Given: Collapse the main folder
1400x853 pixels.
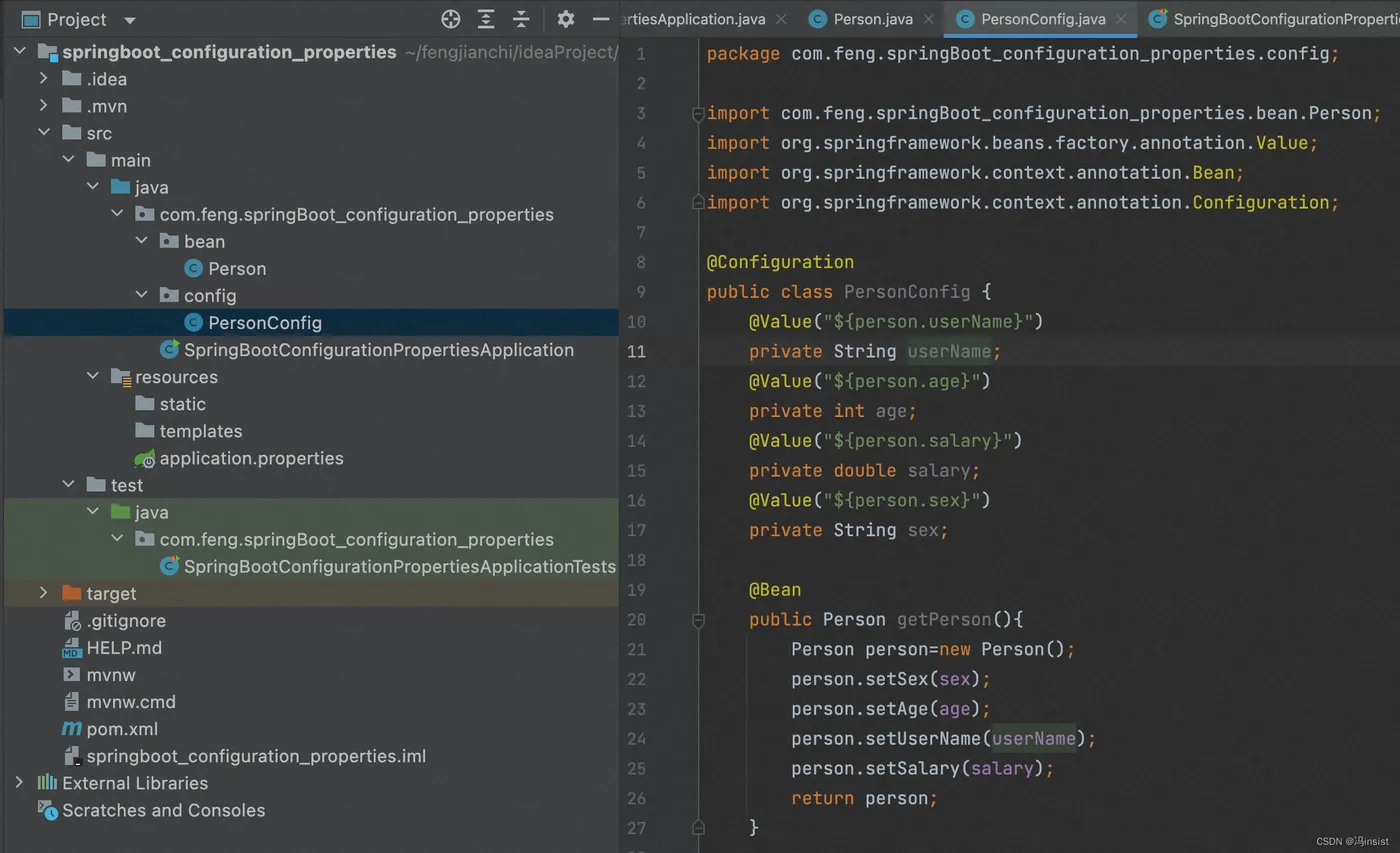Looking at the screenshot, I should click(68, 159).
